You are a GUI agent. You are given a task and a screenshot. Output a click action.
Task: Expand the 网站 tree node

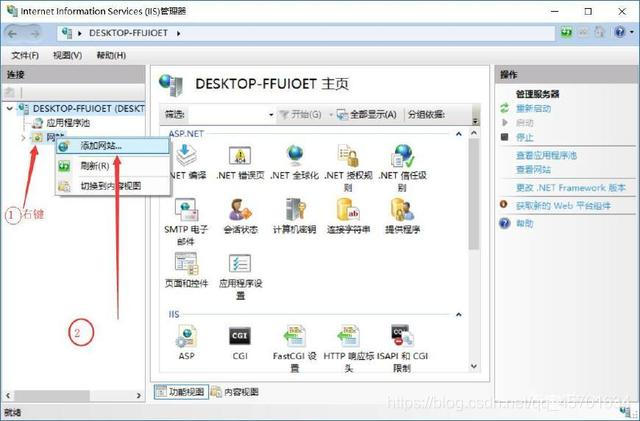pos(23,138)
